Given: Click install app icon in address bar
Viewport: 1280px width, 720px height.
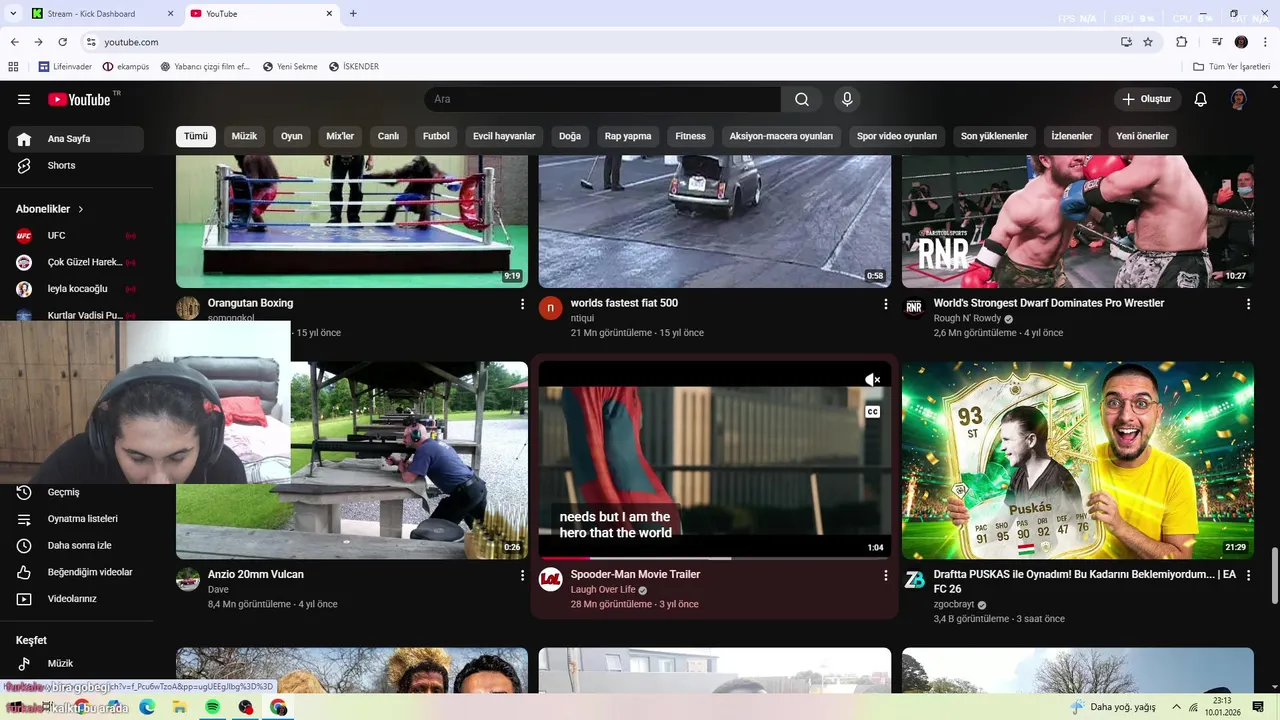Looking at the screenshot, I should coord(1126,42).
